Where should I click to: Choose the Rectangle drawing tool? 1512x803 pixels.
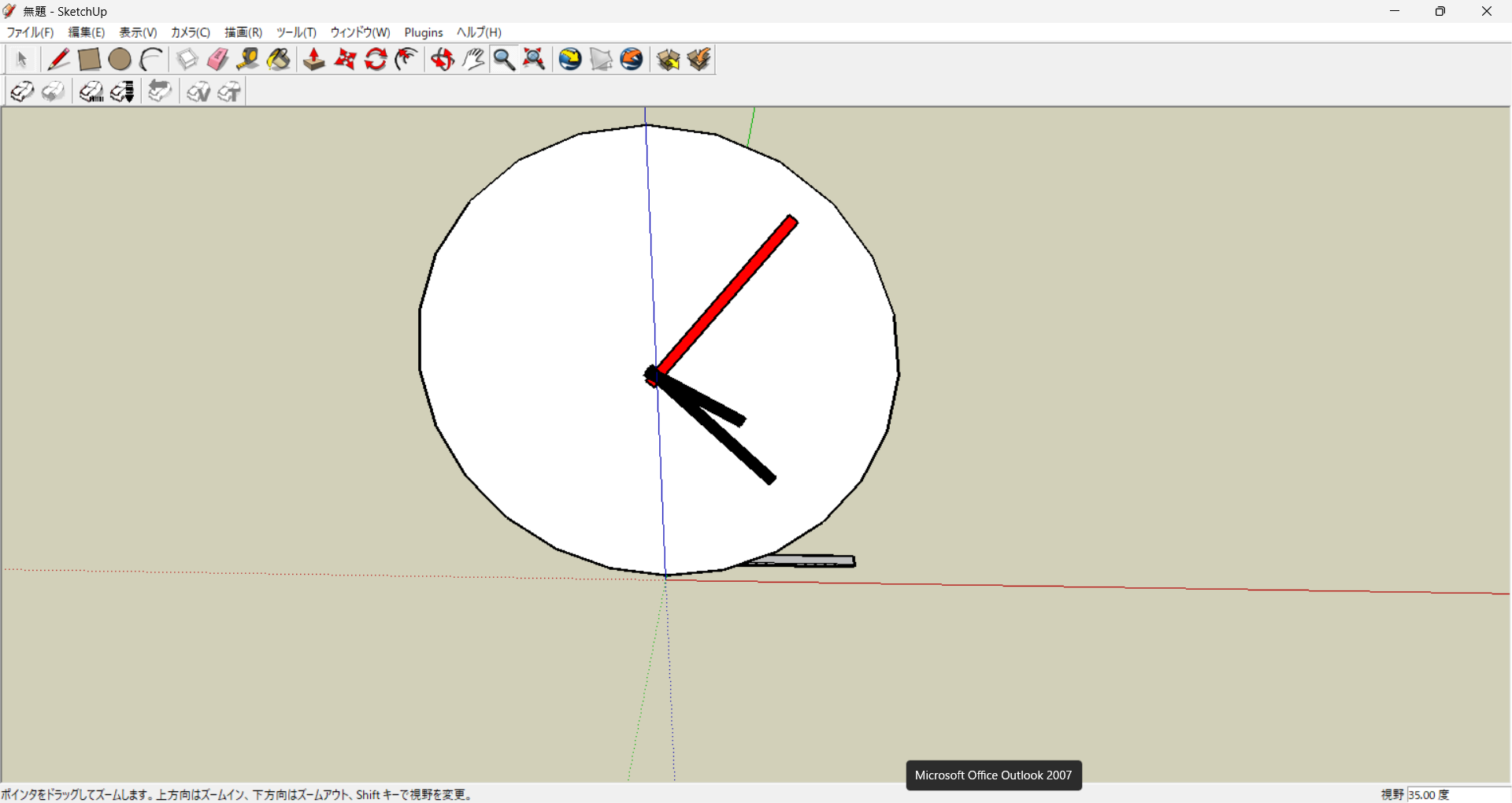pyautogui.click(x=89, y=60)
